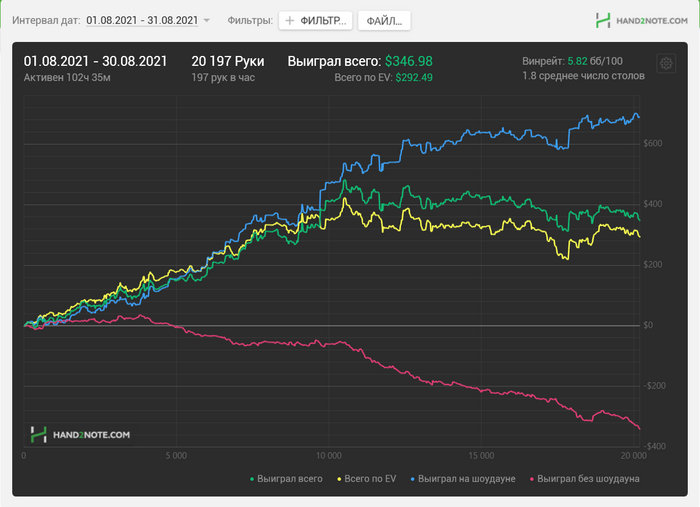
Task: Toggle the Выиграл без шоудауна legend series
Action: coord(584,479)
